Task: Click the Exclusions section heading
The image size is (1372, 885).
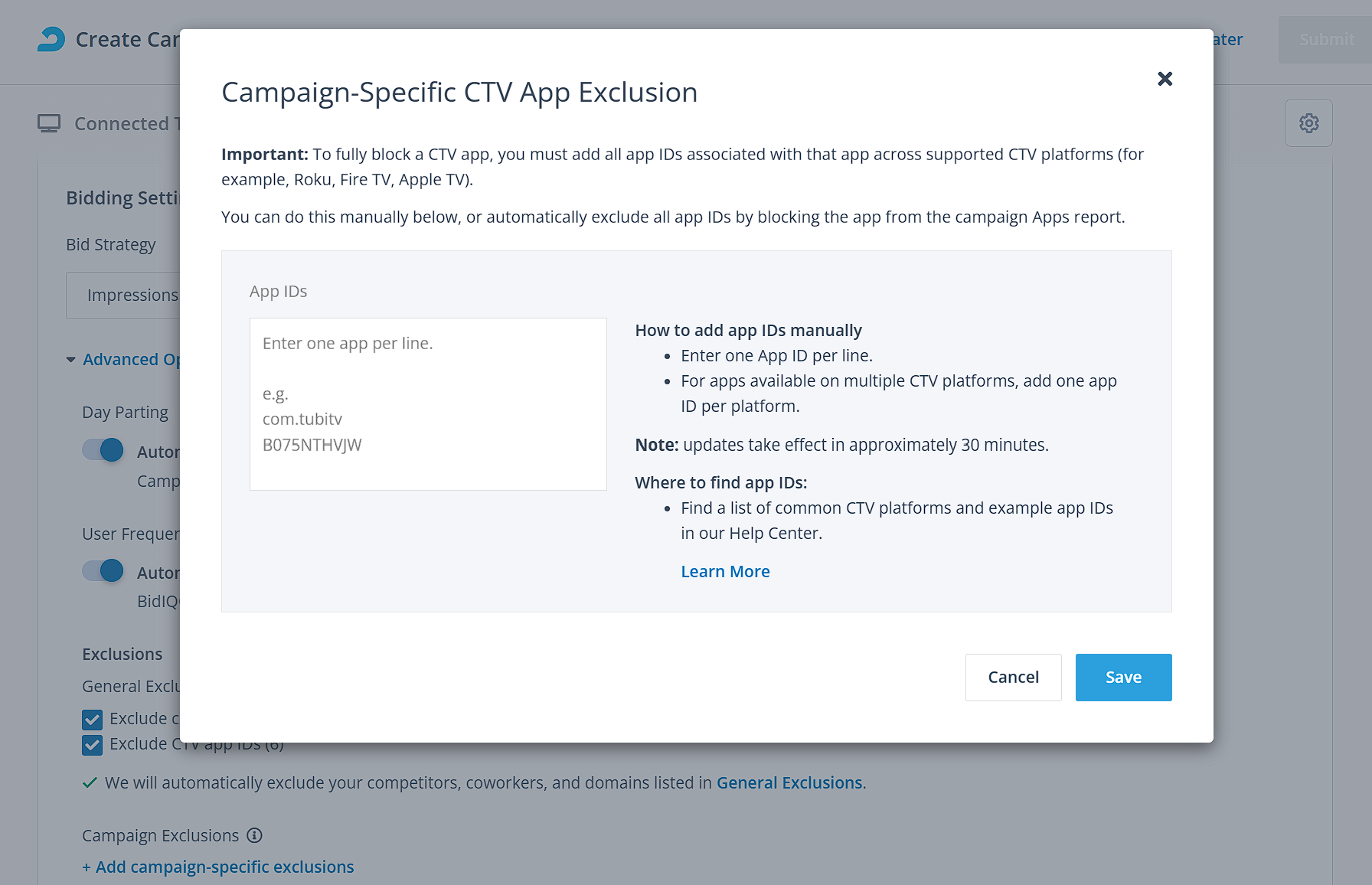Action: tap(122, 655)
